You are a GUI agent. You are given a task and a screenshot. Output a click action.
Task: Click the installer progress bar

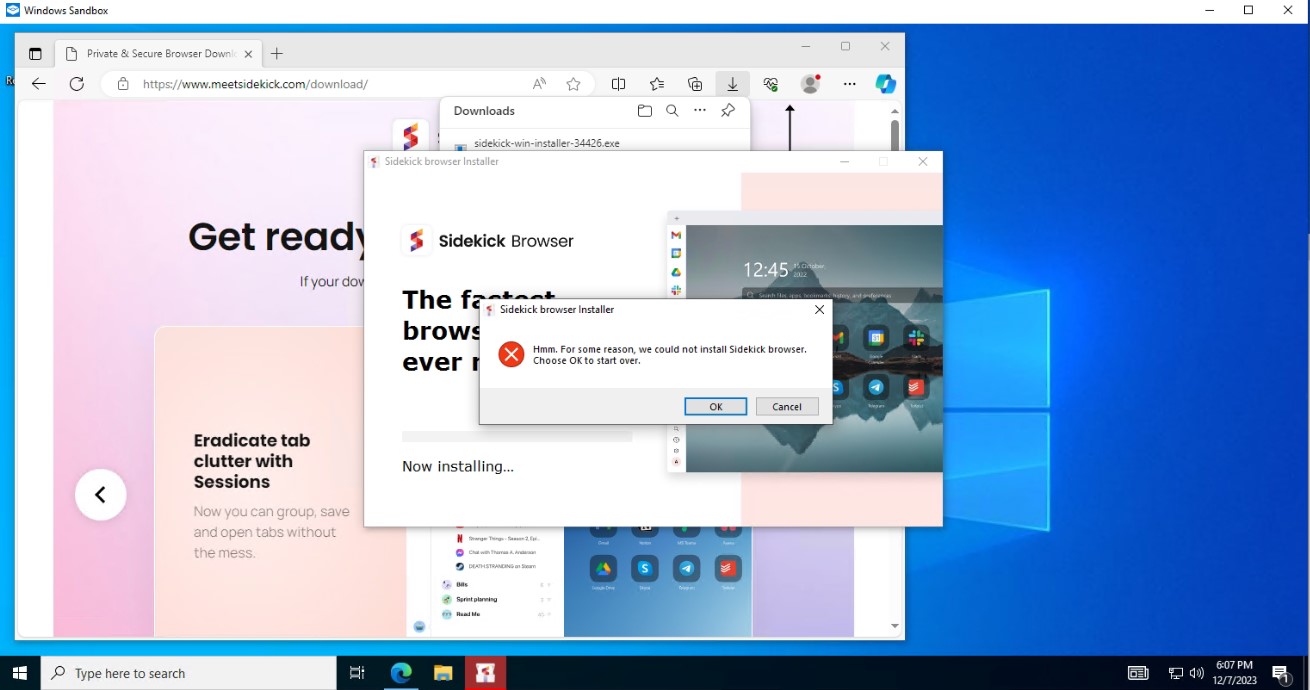coord(517,437)
